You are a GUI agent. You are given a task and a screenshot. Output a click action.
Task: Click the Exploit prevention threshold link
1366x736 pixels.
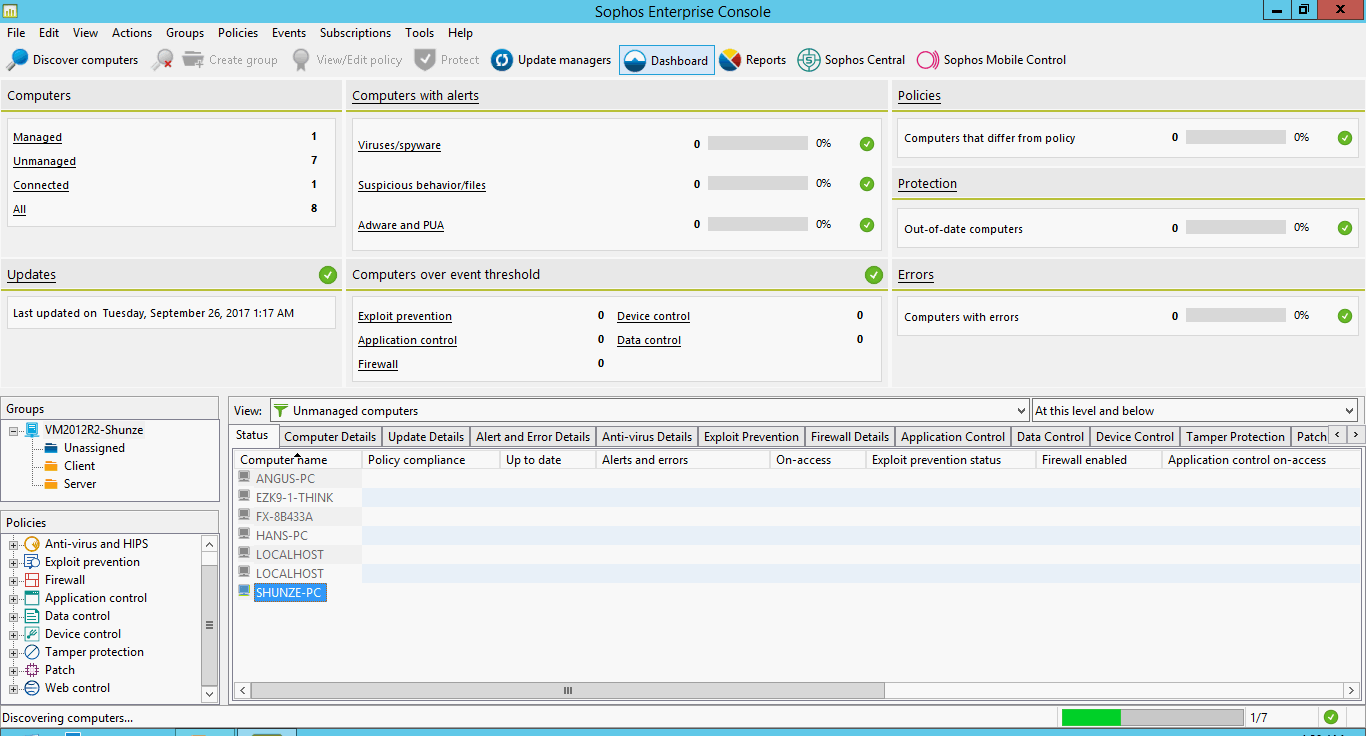405,316
